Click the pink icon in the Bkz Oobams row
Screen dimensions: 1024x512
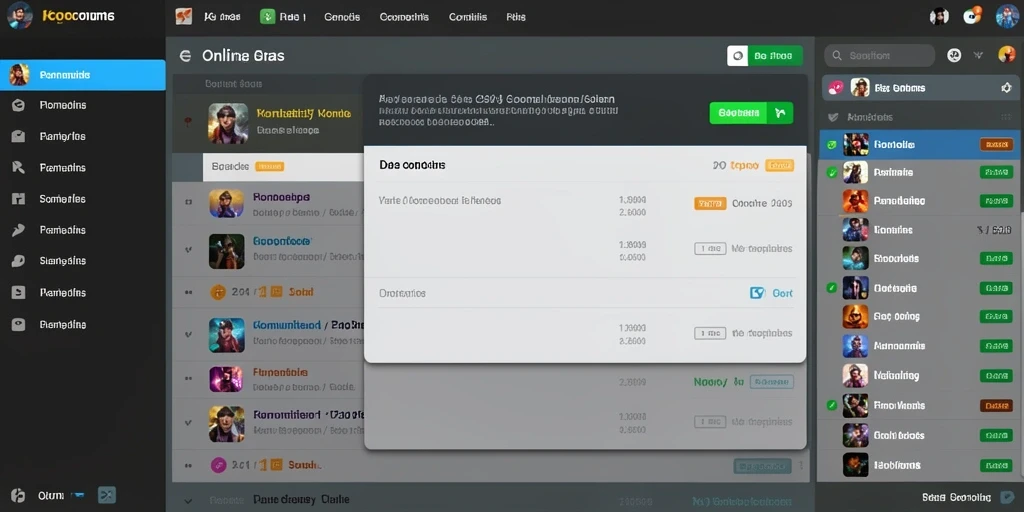click(835, 88)
